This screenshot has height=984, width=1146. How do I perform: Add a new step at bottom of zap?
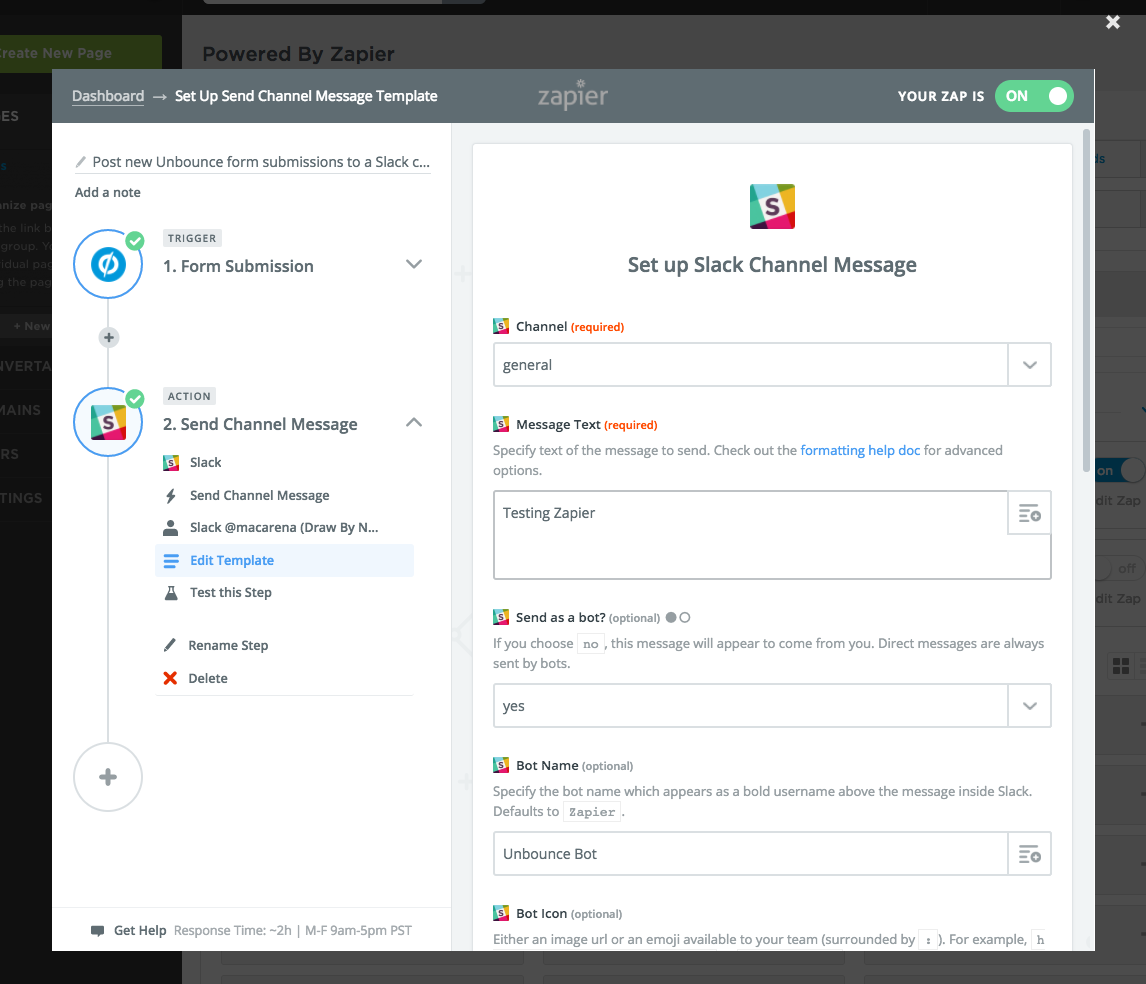[x=108, y=777]
